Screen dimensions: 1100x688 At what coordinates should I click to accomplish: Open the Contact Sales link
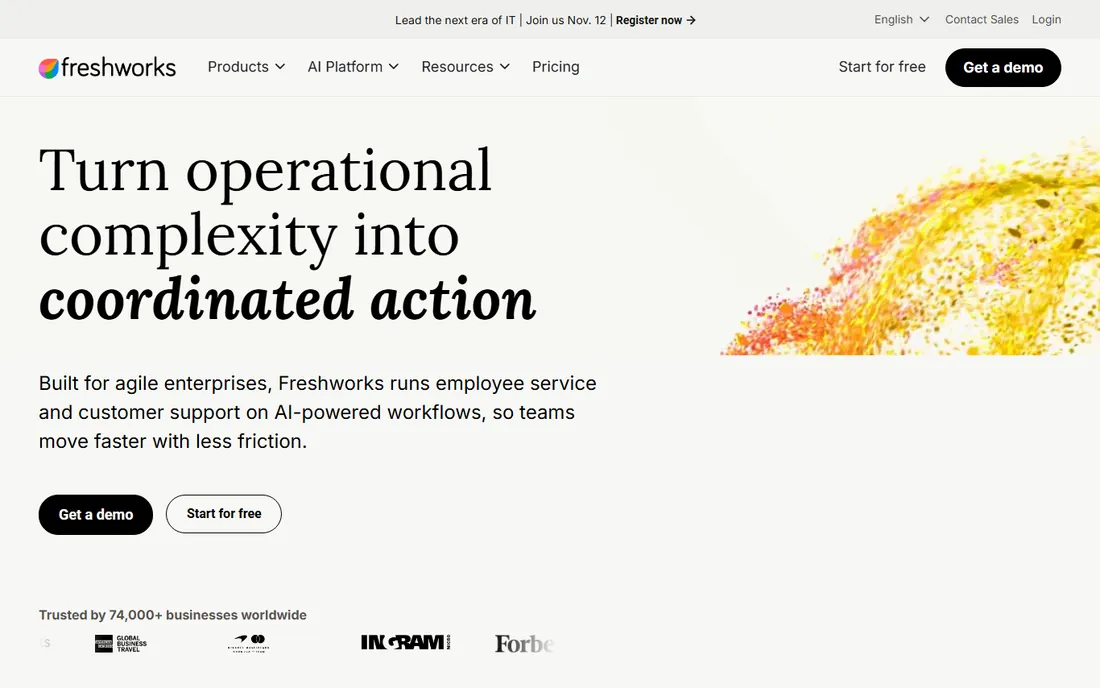[981, 20]
